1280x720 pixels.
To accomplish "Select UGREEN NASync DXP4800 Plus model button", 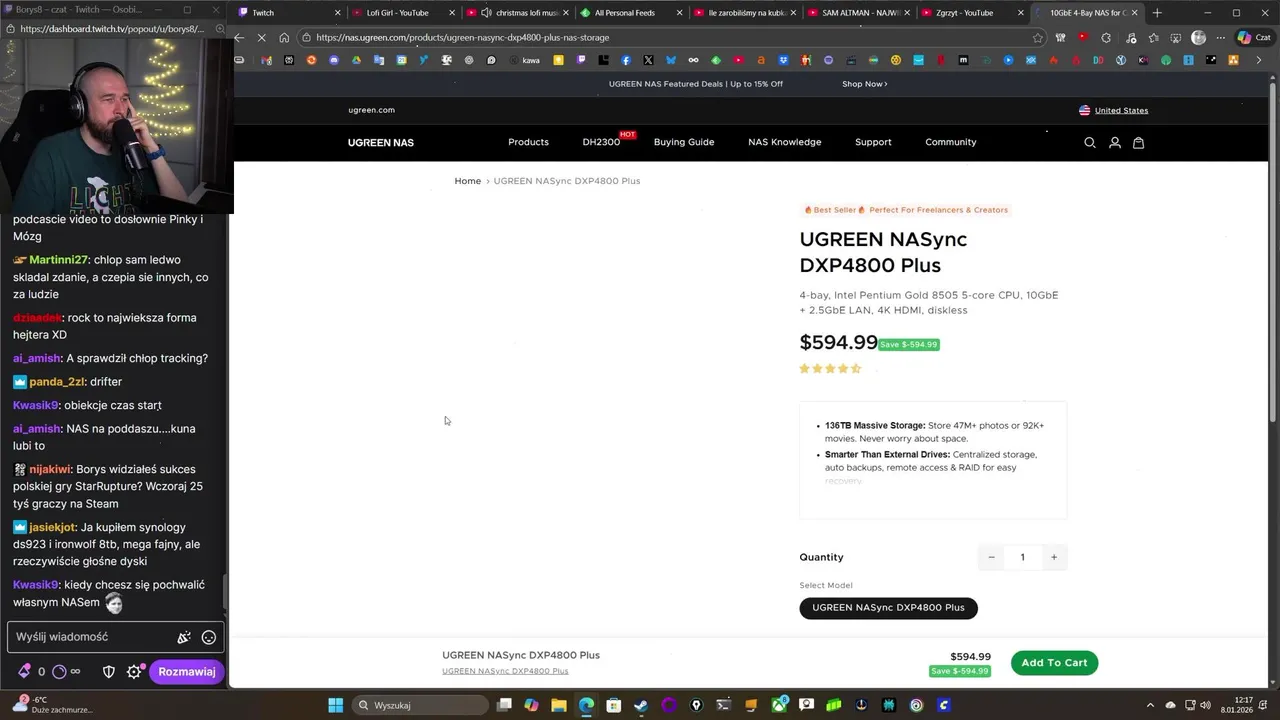I will click(x=888, y=607).
